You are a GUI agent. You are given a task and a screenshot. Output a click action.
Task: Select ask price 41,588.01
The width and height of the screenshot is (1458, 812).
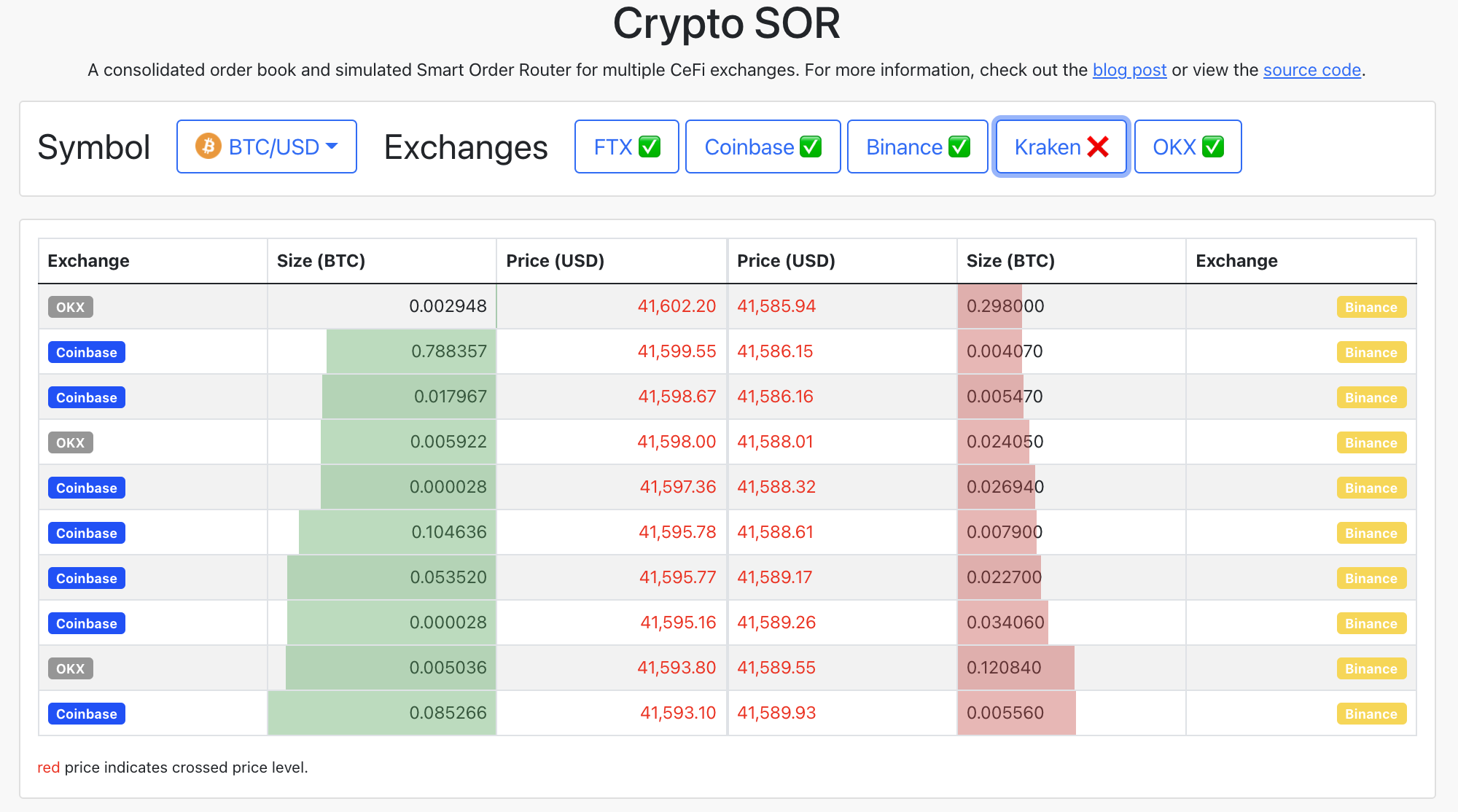[x=775, y=442]
